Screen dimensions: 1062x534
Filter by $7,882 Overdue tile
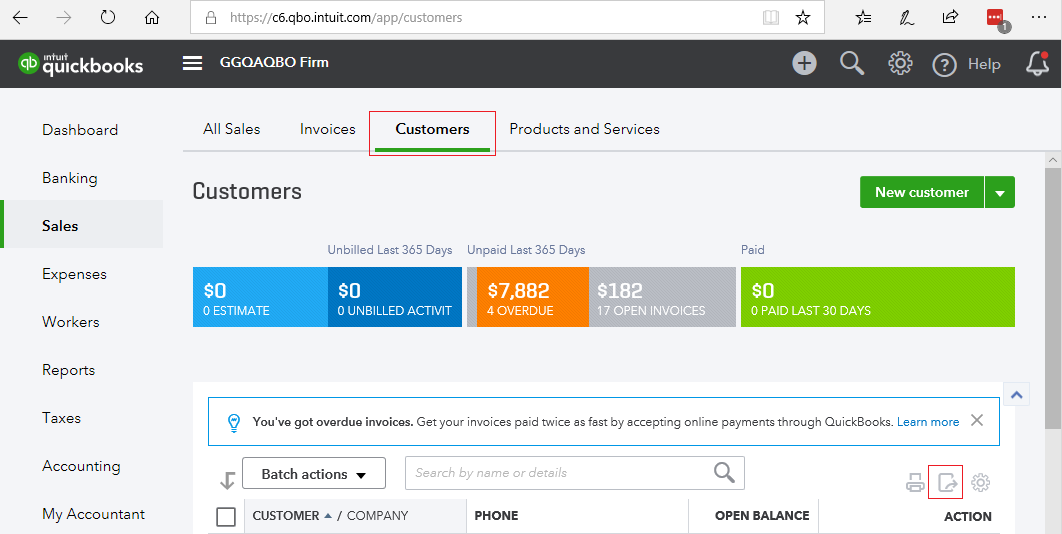click(x=532, y=297)
